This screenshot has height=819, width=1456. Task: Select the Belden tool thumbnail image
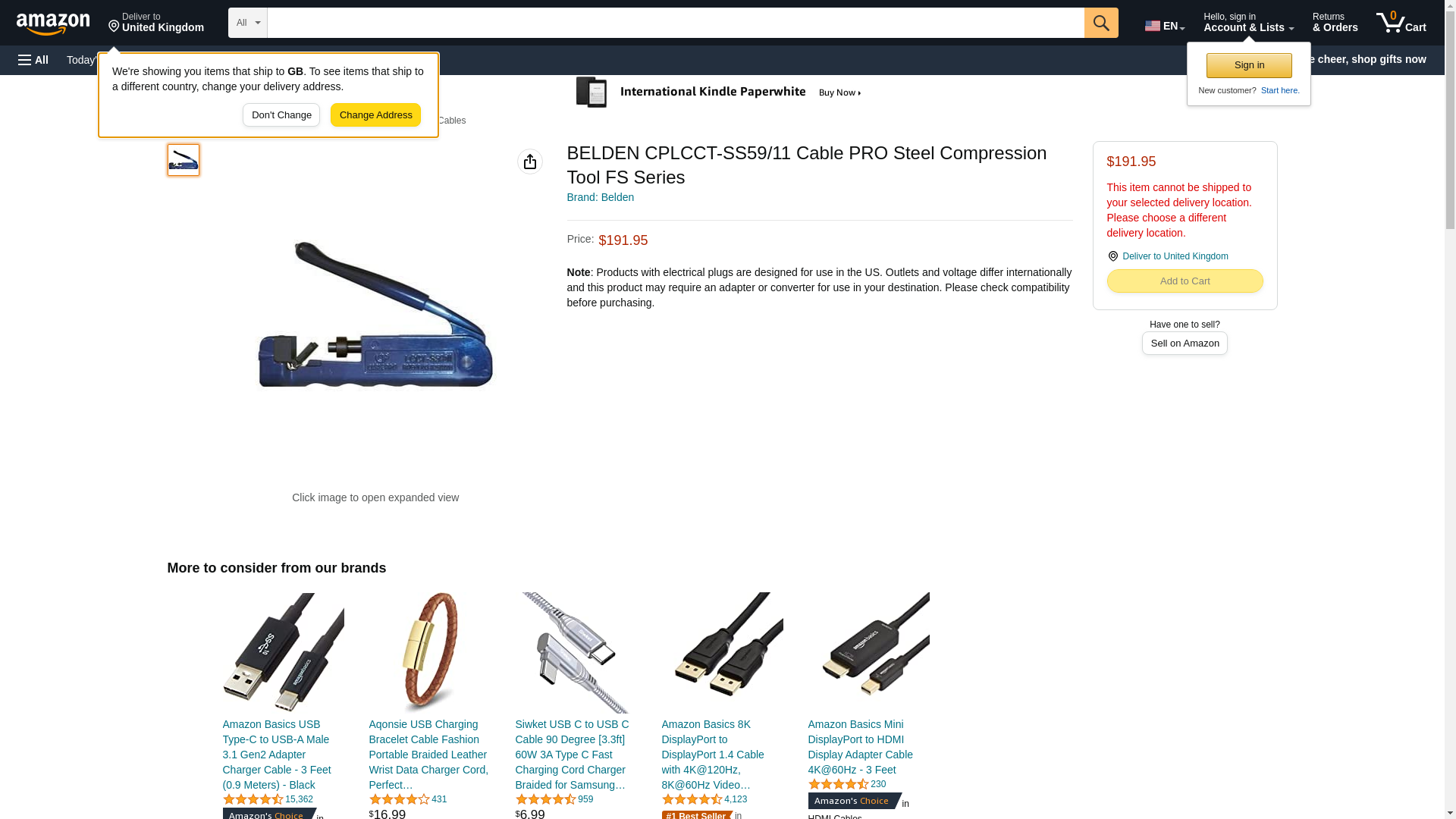pos(184,160)
